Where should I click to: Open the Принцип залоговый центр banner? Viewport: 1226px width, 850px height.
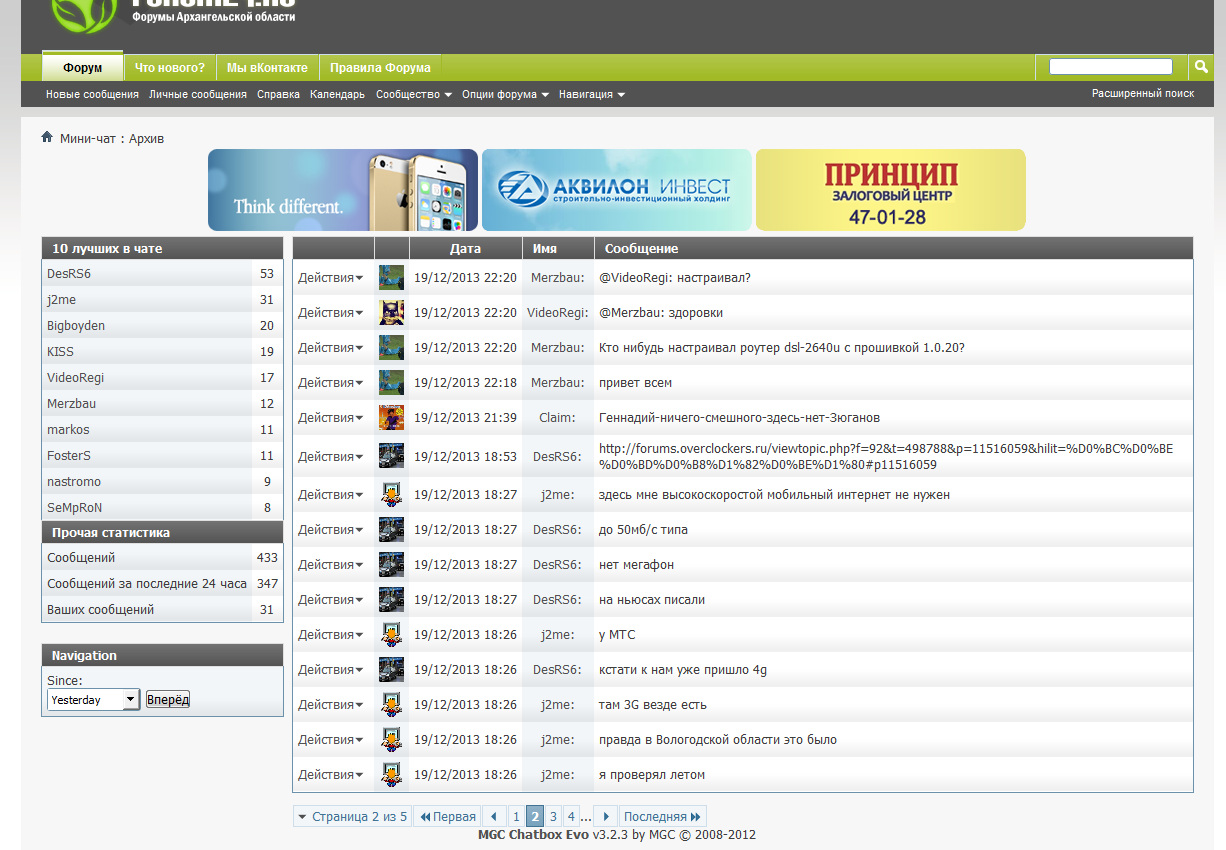pyautogui.click(x=891, y=190)
